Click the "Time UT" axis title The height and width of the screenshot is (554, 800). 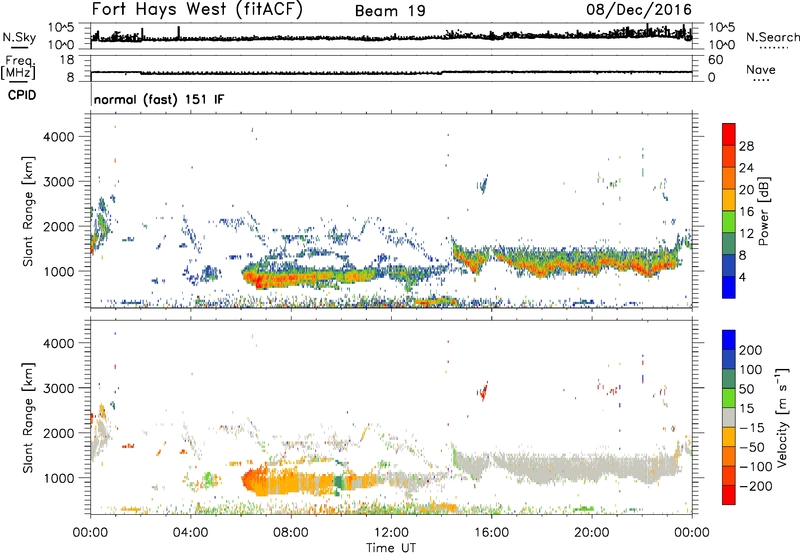[x=391, y=548]
